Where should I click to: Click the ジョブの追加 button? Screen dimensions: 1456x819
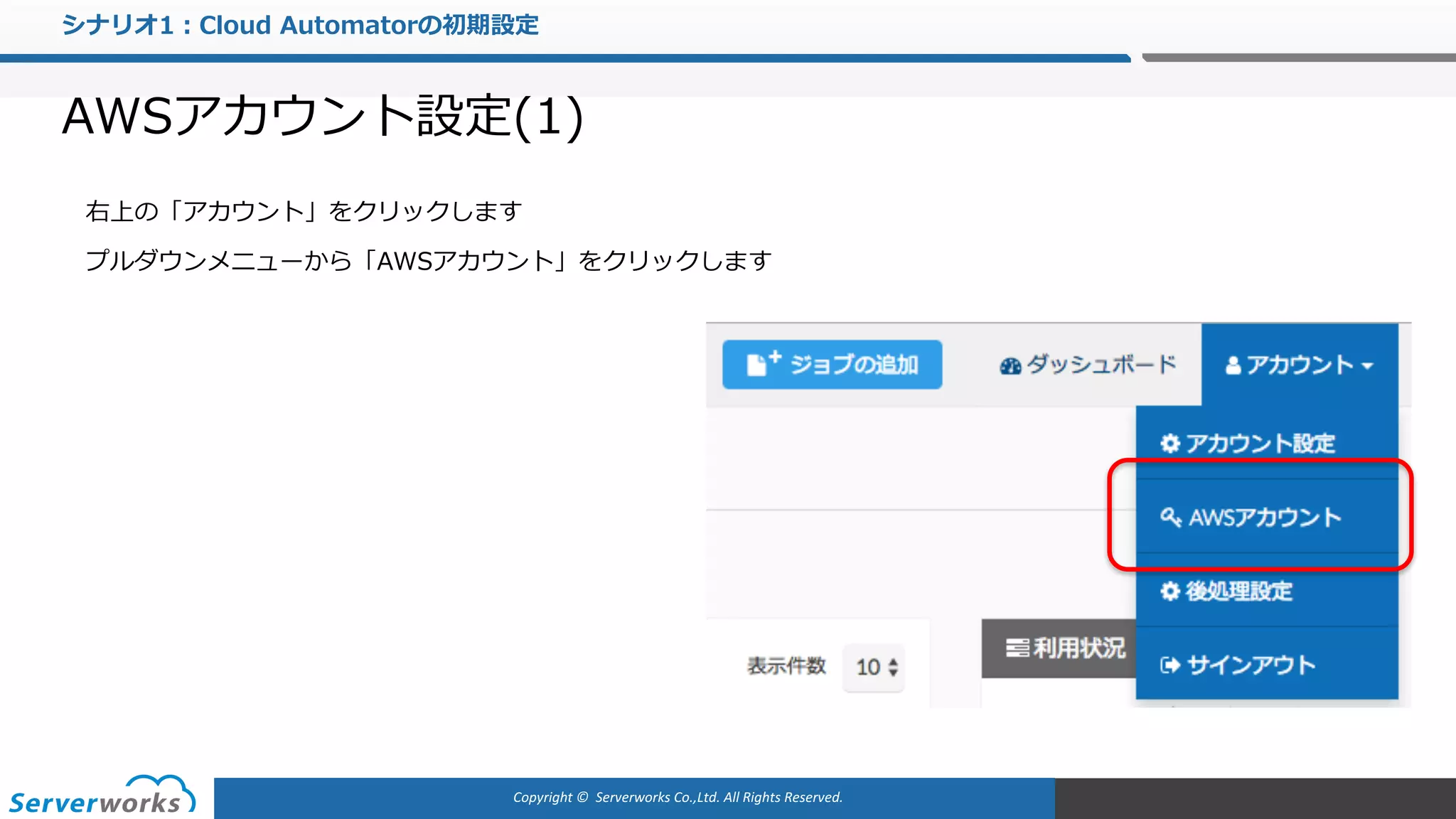(832, 365)
